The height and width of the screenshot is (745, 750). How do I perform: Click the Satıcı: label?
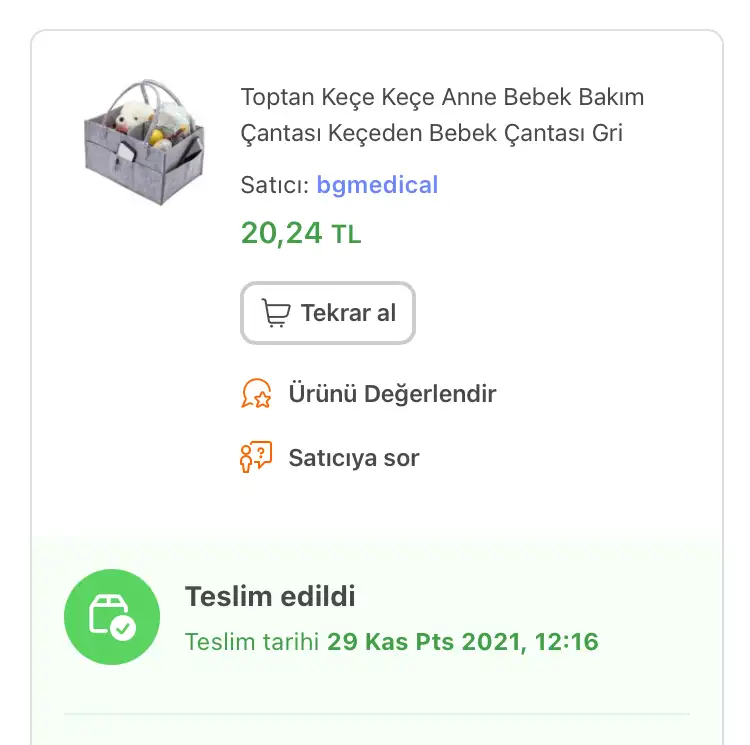tap(274, 185)
